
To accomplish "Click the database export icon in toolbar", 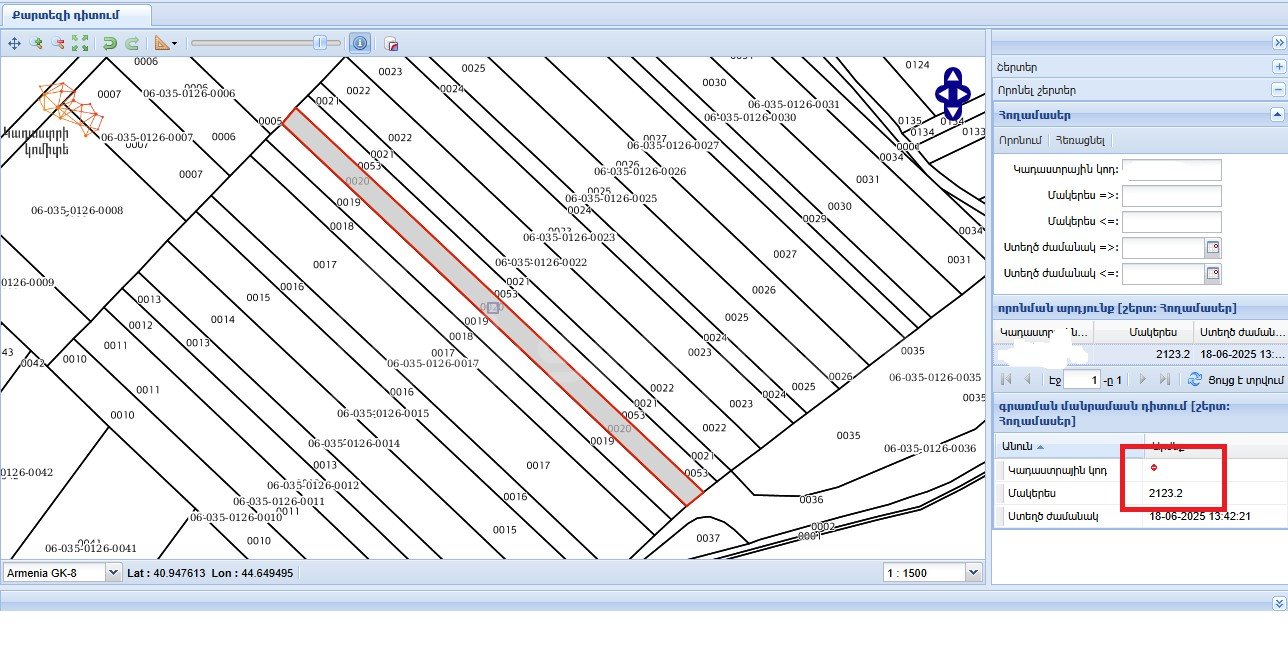I will tap(391, 44).
